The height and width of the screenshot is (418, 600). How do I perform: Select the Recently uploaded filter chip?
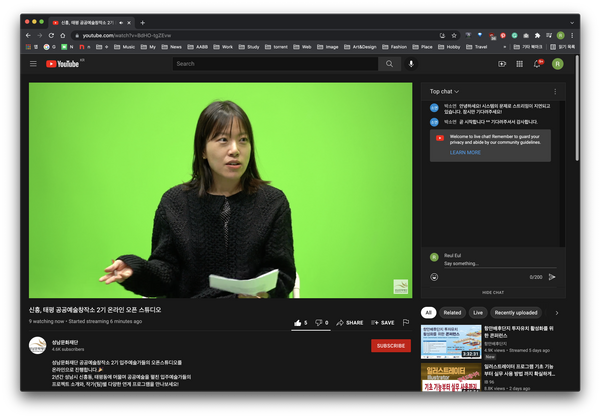[516, 313]
